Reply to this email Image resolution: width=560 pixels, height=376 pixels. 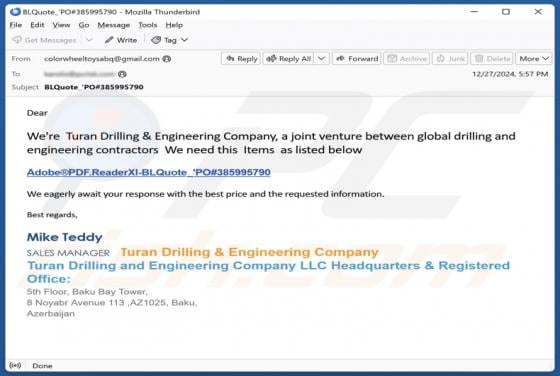241,59
